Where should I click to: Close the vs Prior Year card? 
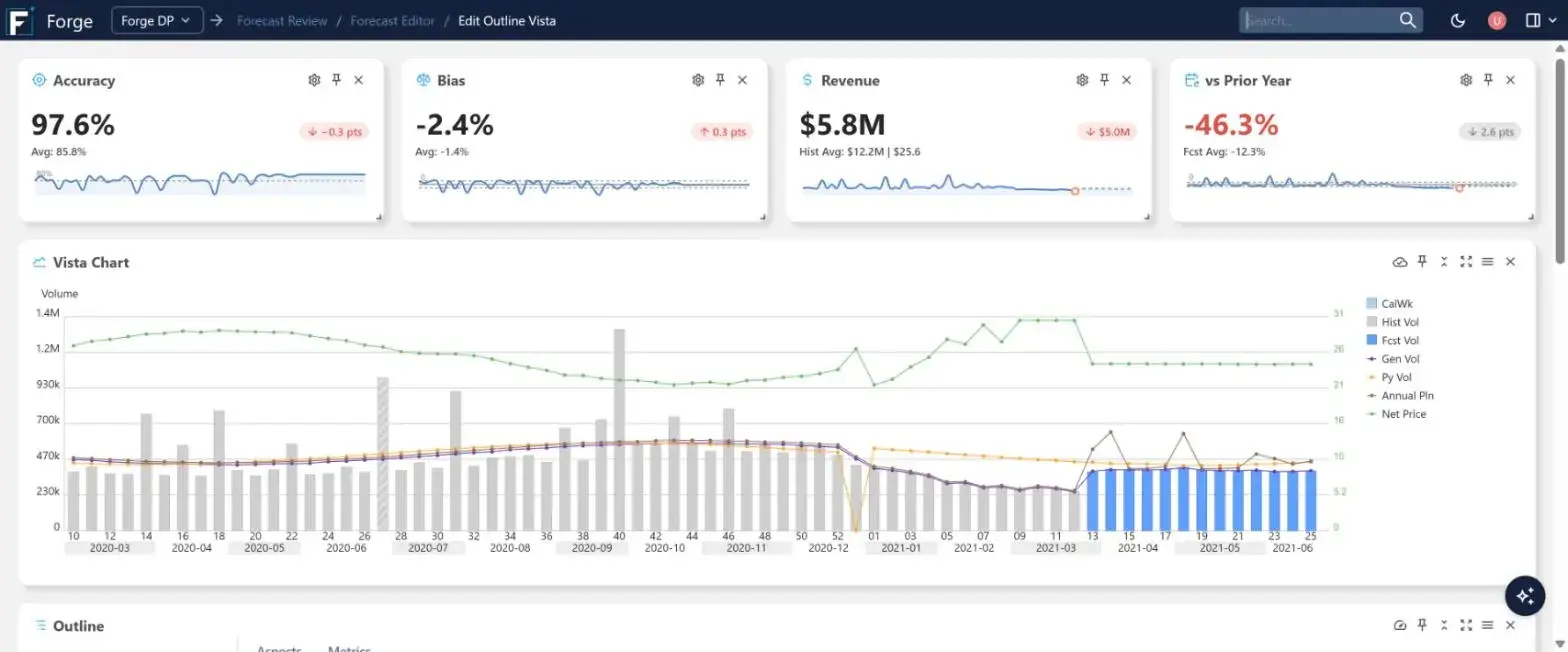(x=1510, y=80)
